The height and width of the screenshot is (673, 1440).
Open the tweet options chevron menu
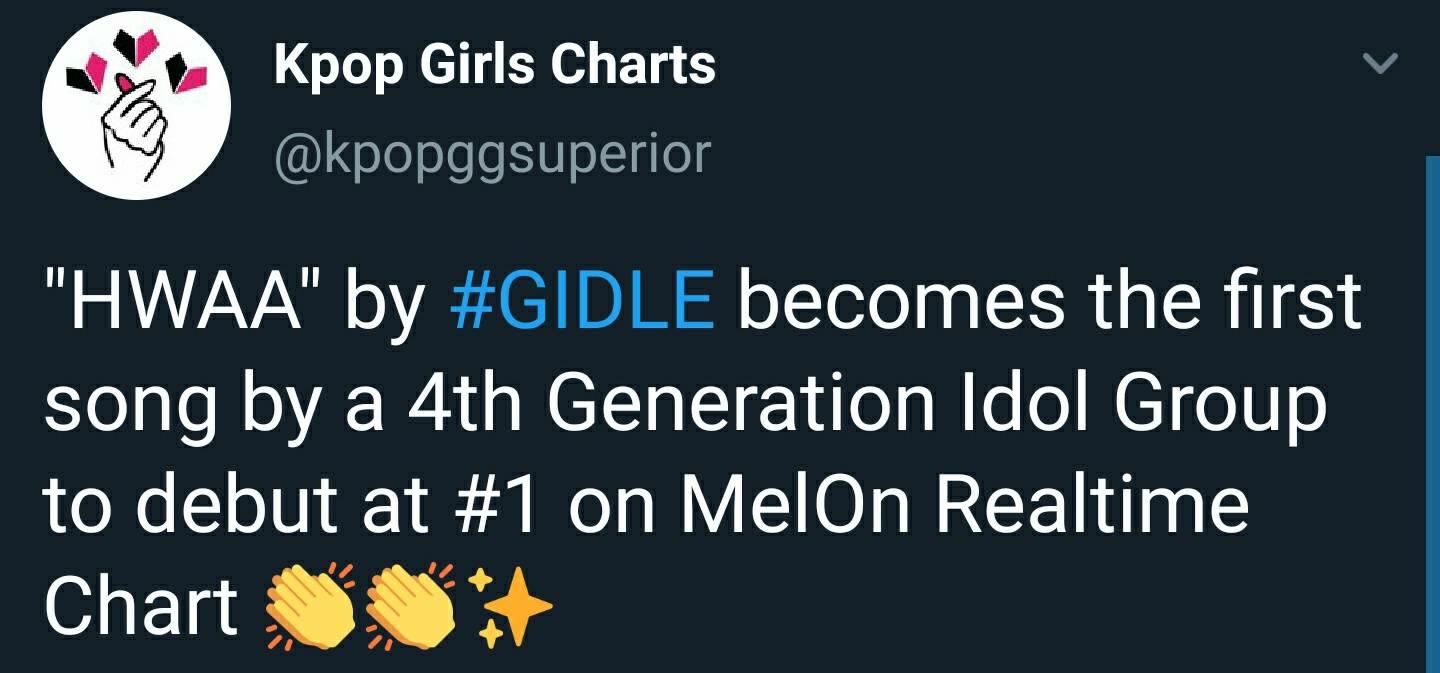coord(1381,64)
